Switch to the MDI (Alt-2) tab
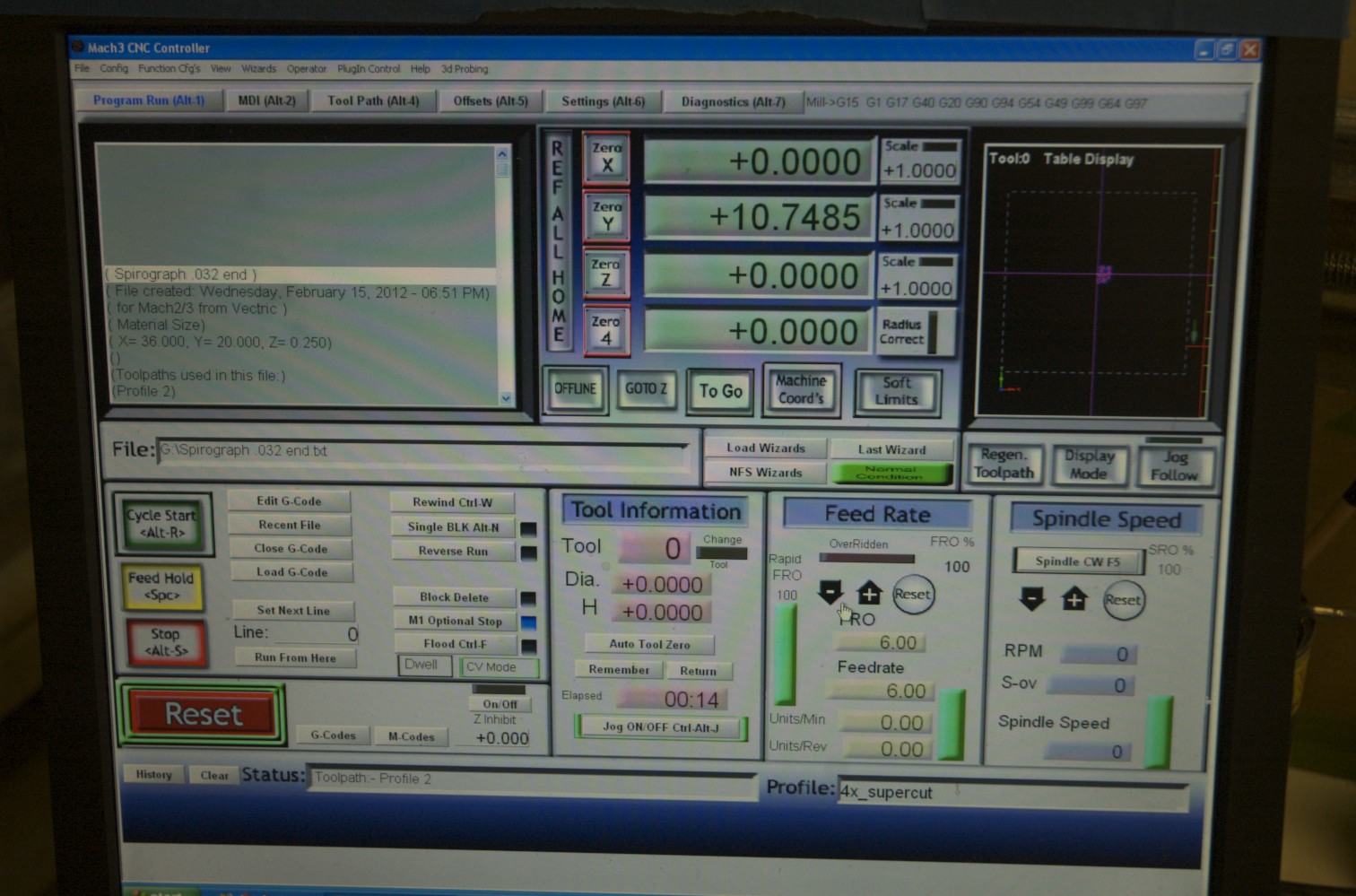The image size is (1356, 896). (x=267, y=100)
